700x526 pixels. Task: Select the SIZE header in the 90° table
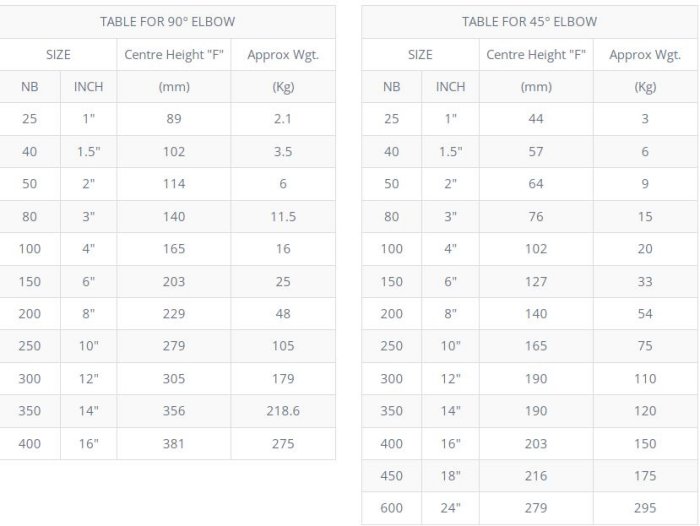pos(58,54)
